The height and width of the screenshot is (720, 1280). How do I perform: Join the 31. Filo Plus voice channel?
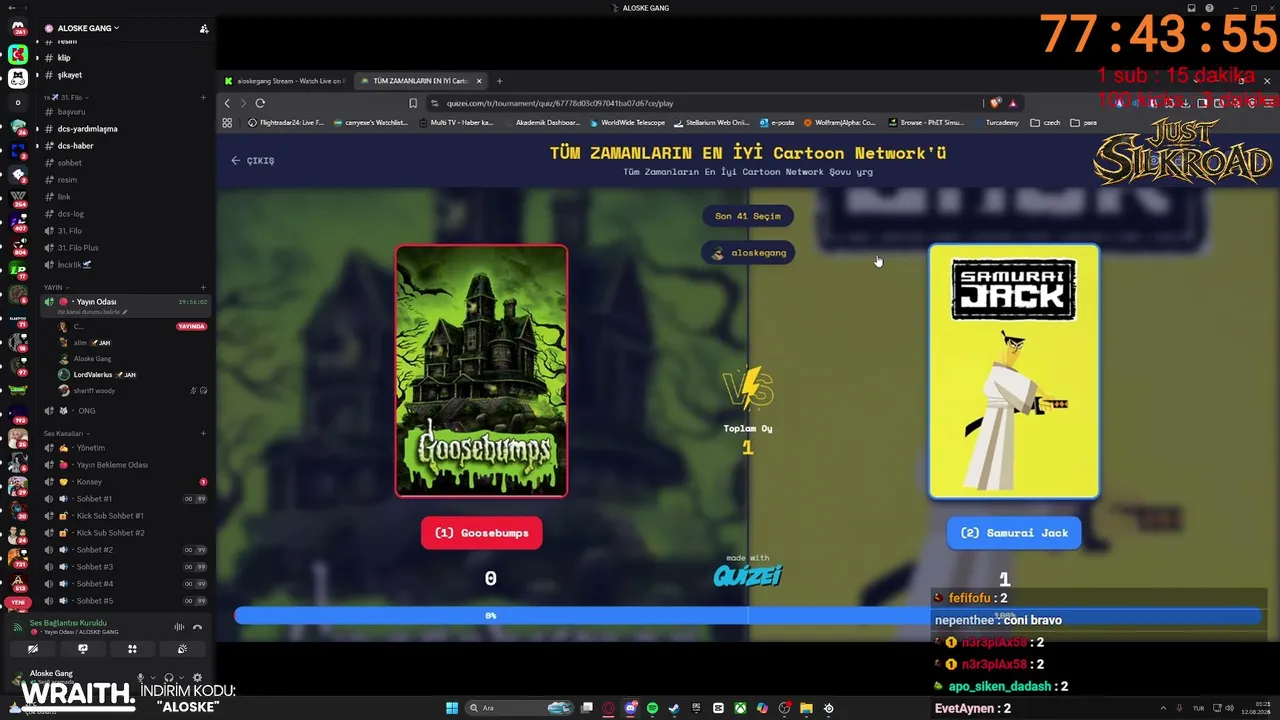point(124,248)
